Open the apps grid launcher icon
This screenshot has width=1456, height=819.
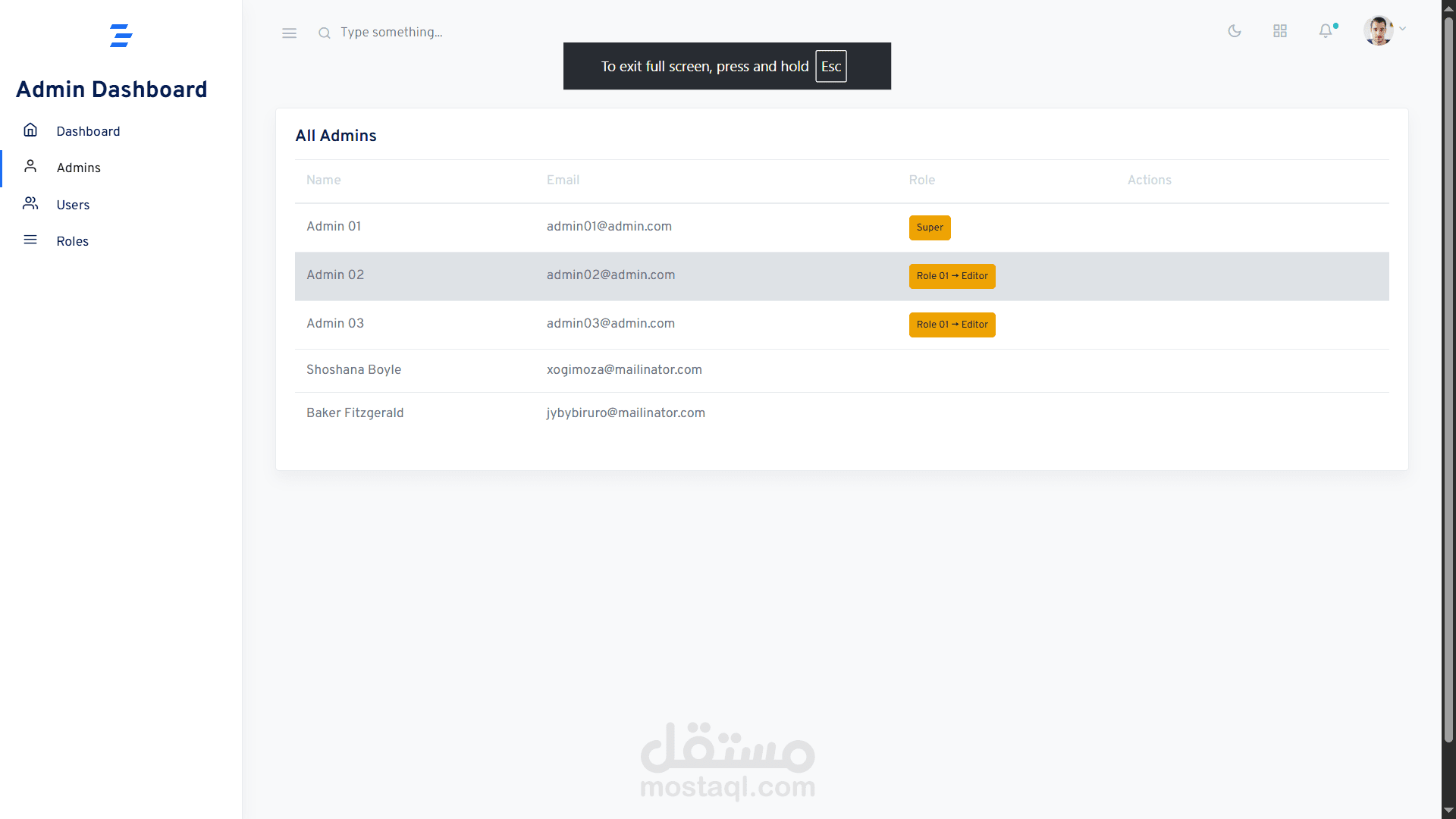point(1280,31)
